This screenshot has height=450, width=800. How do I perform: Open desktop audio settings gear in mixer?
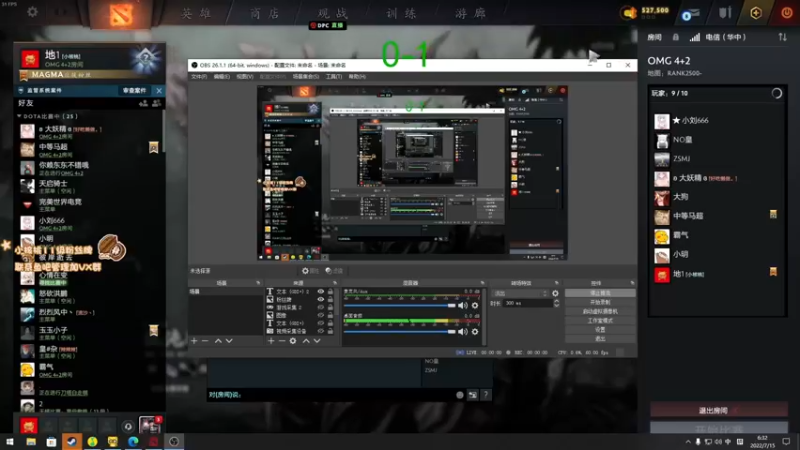(x=475, y=332)
